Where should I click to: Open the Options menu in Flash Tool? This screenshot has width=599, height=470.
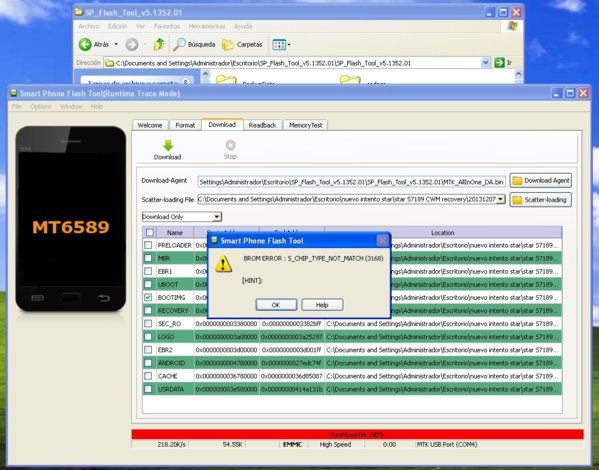(x=41, y=107)
